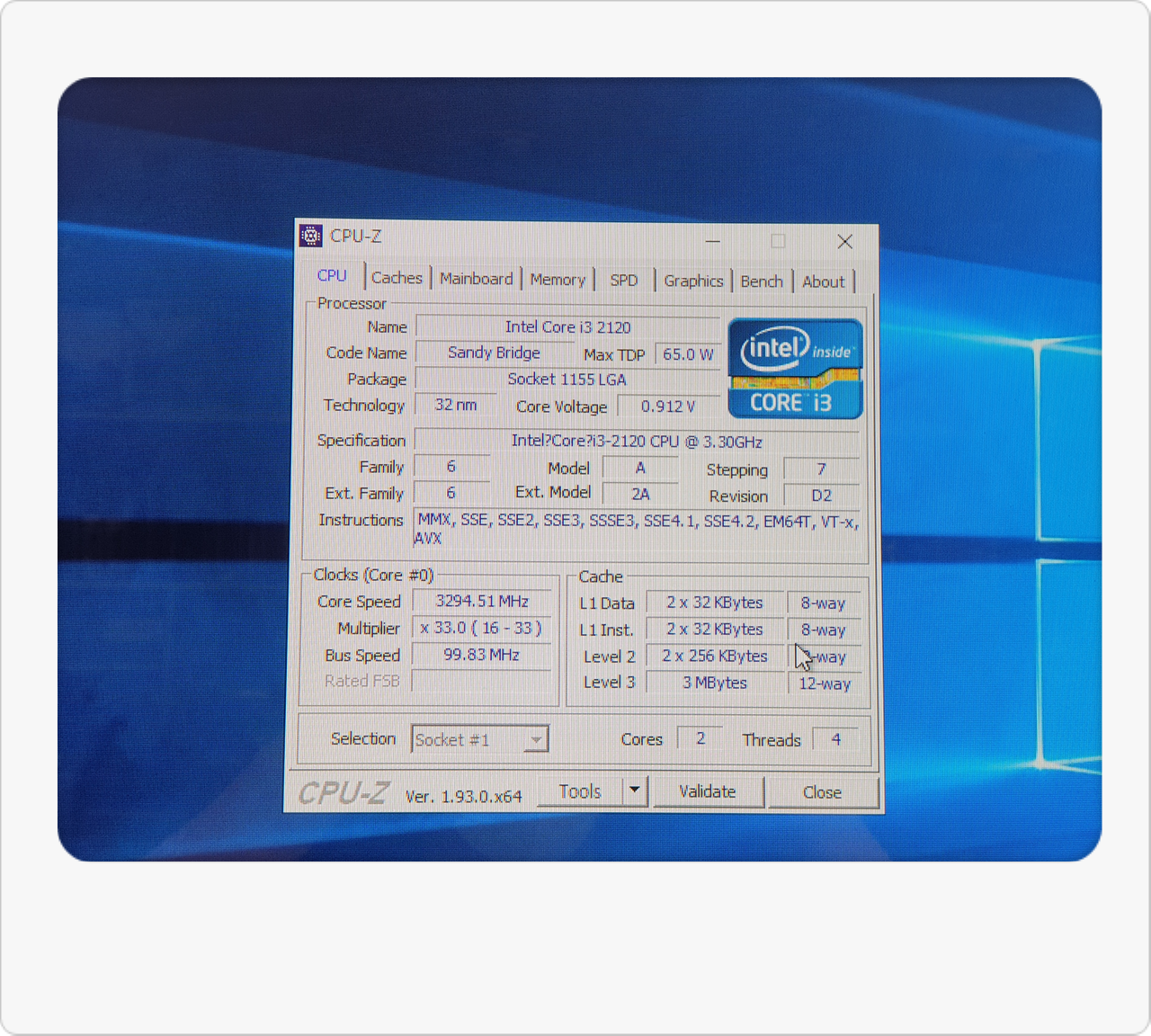Click the Name field Intel Core i3 2120
Image resolution: width=1151 pixels, height=1036 pixels.
coord(568,327)
